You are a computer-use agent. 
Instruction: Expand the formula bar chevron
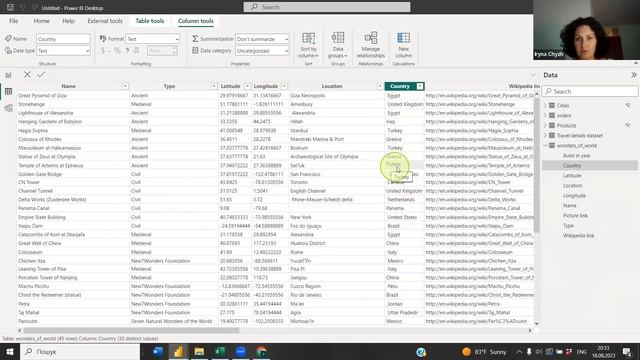[x=533, y=75]
